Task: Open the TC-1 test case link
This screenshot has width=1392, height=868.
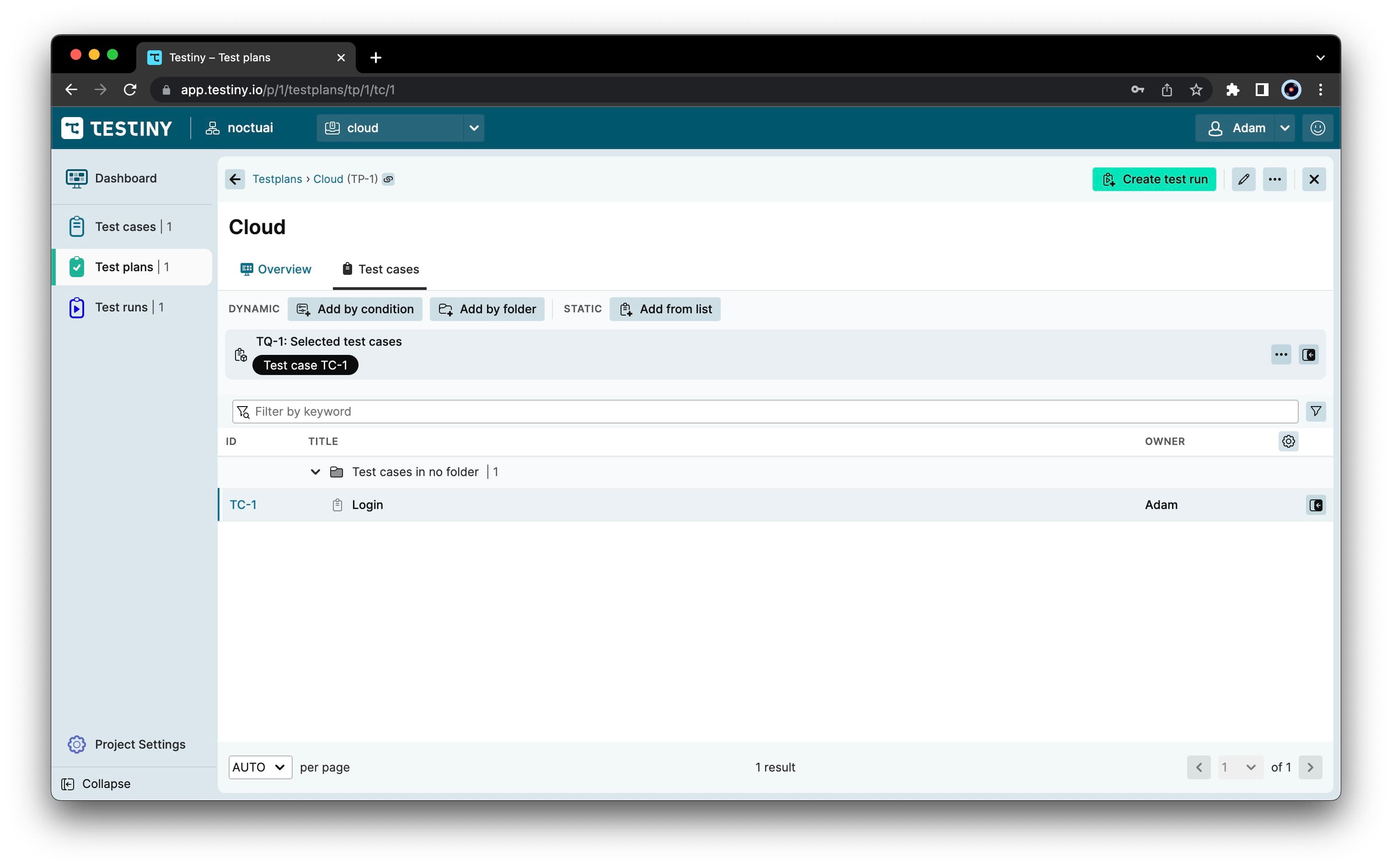Action: [x=243, y=504]
